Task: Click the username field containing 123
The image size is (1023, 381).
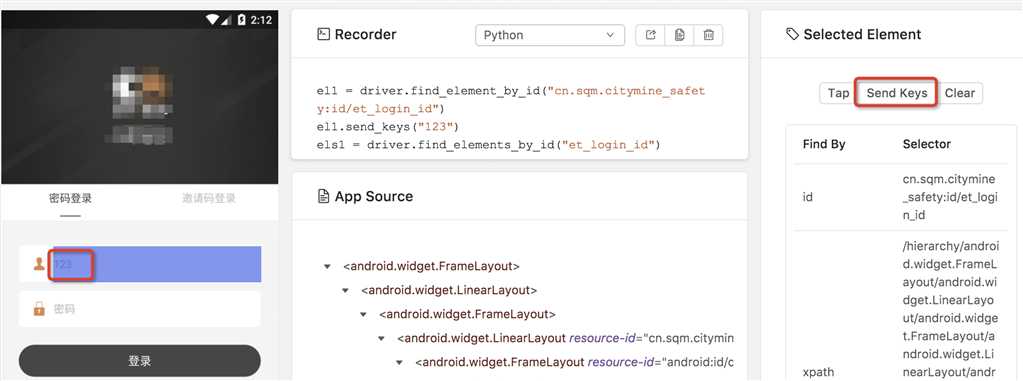Action: [x=140, y=264]
